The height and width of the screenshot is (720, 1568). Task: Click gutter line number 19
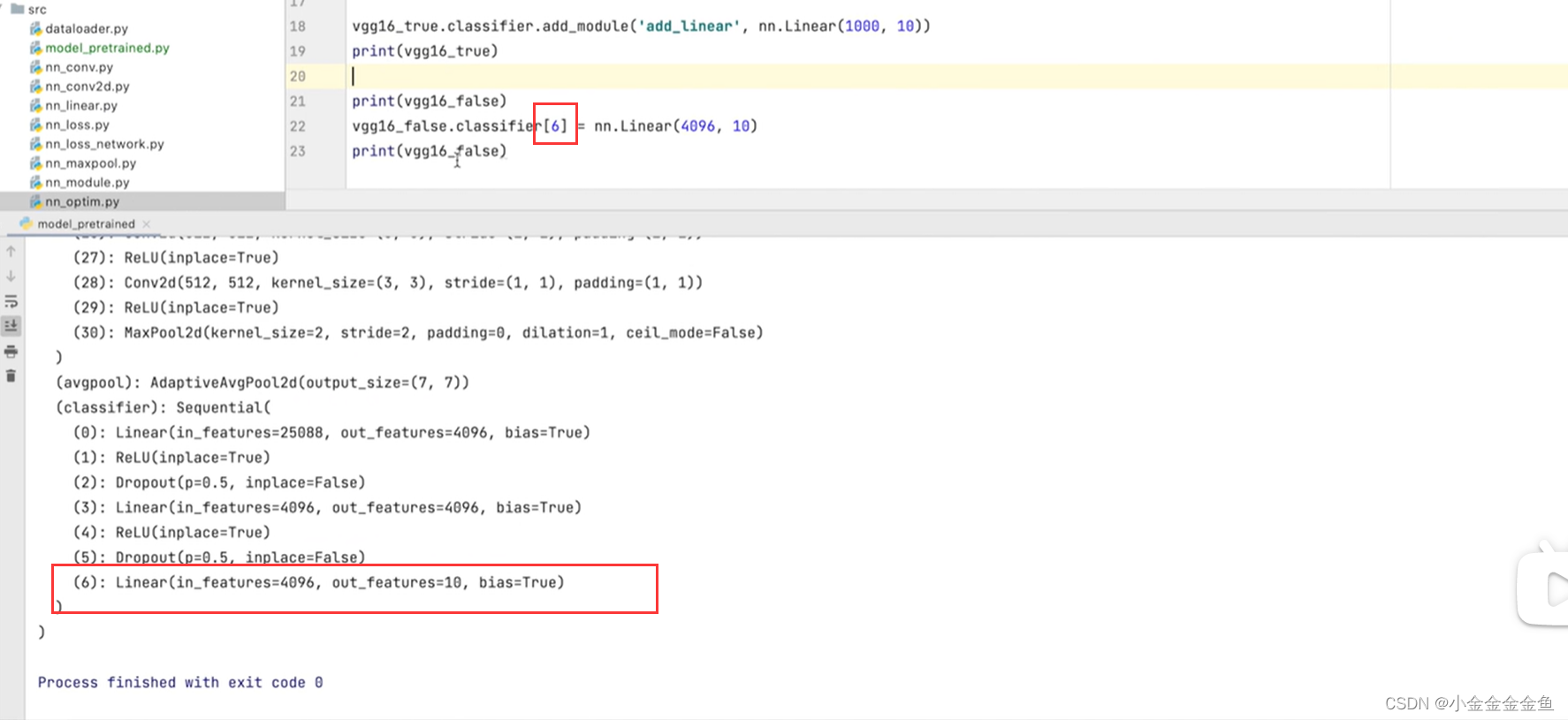[x=298, y=51]
